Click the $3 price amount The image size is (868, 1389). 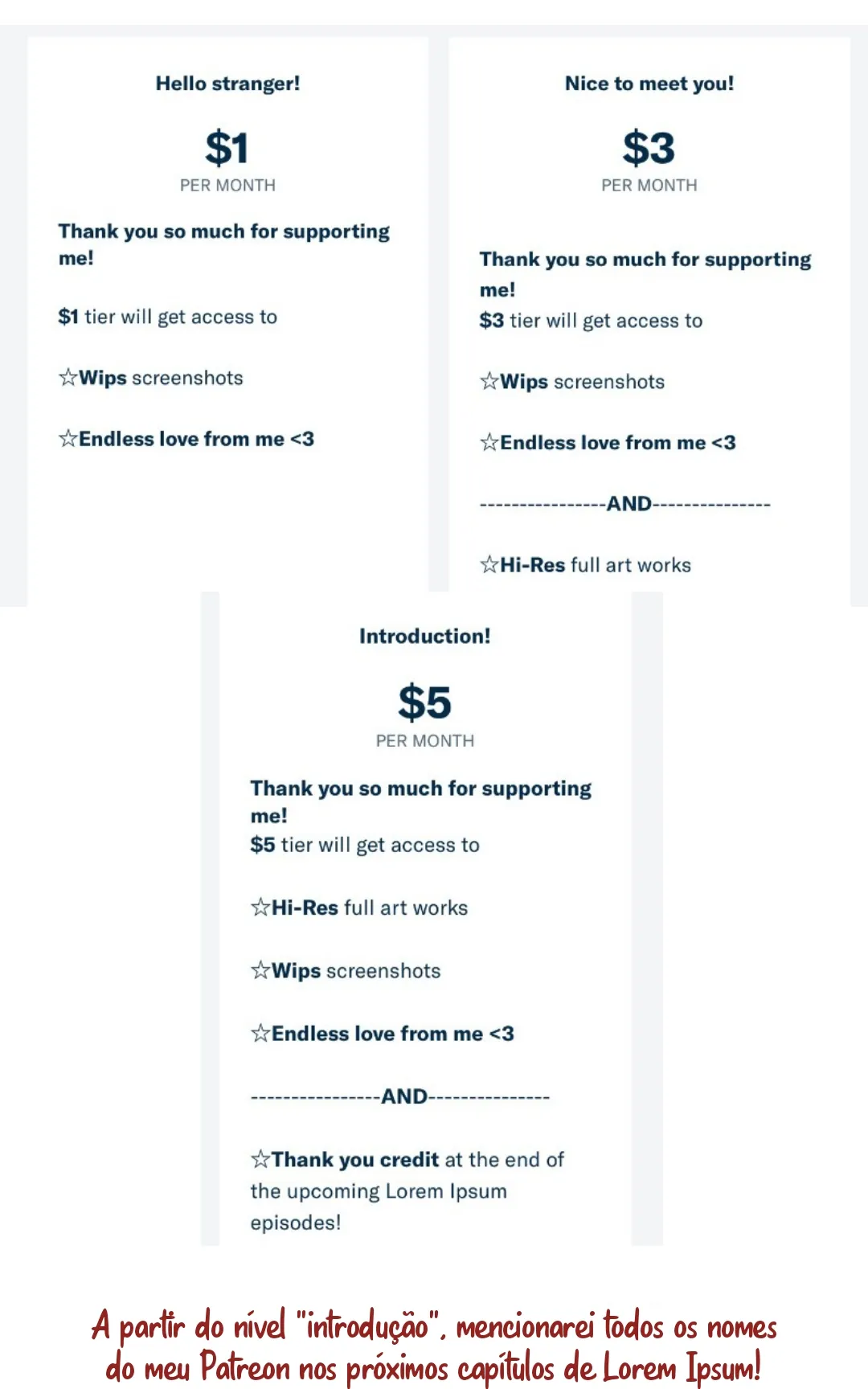click(649, 148)
